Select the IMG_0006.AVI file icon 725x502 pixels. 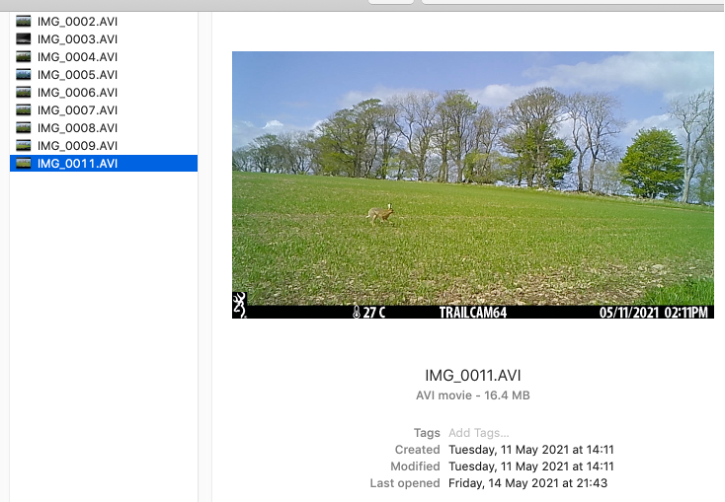tap(24, 92)
